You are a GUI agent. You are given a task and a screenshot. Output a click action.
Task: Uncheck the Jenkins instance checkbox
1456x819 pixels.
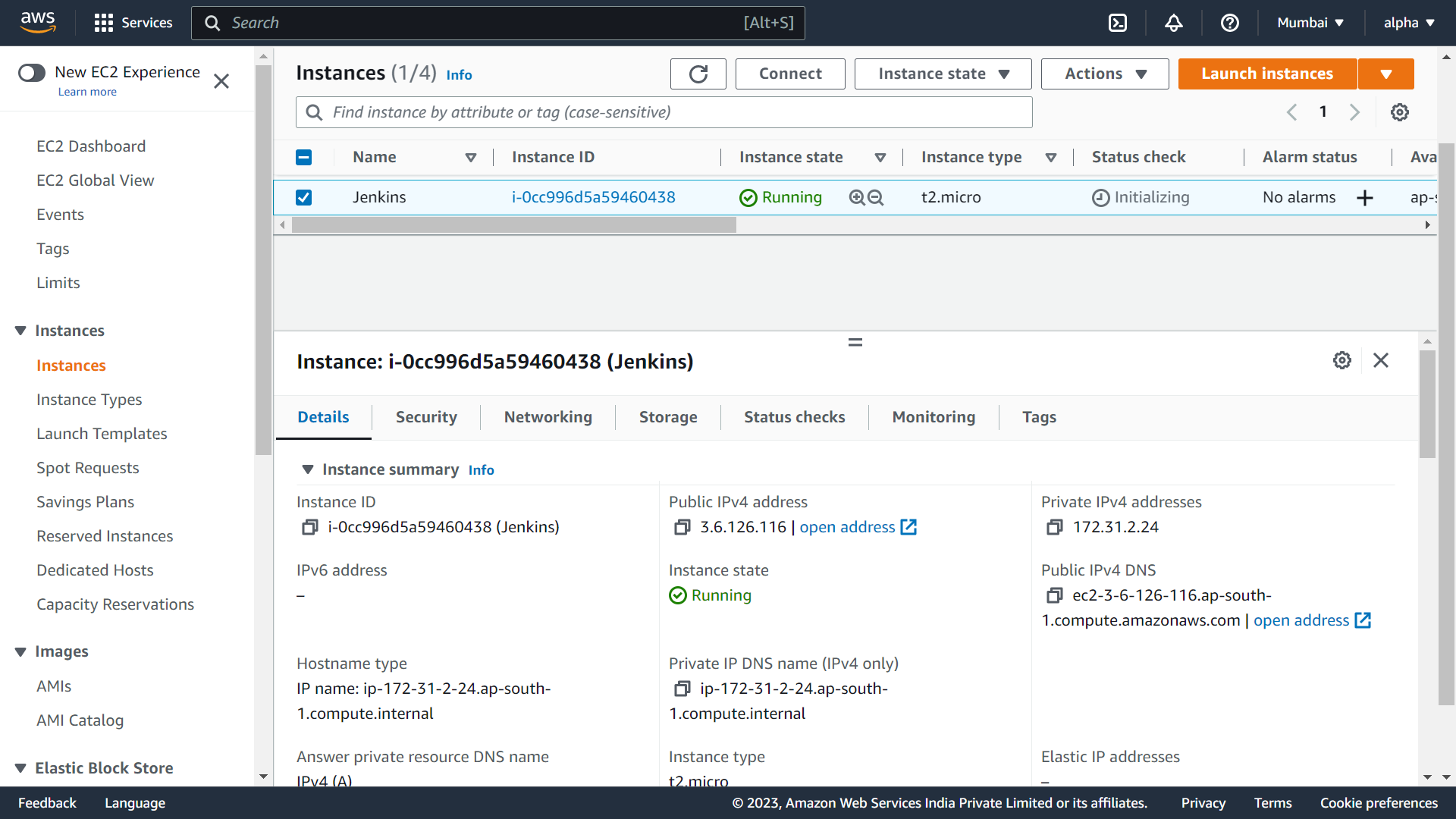pos(303,197)
